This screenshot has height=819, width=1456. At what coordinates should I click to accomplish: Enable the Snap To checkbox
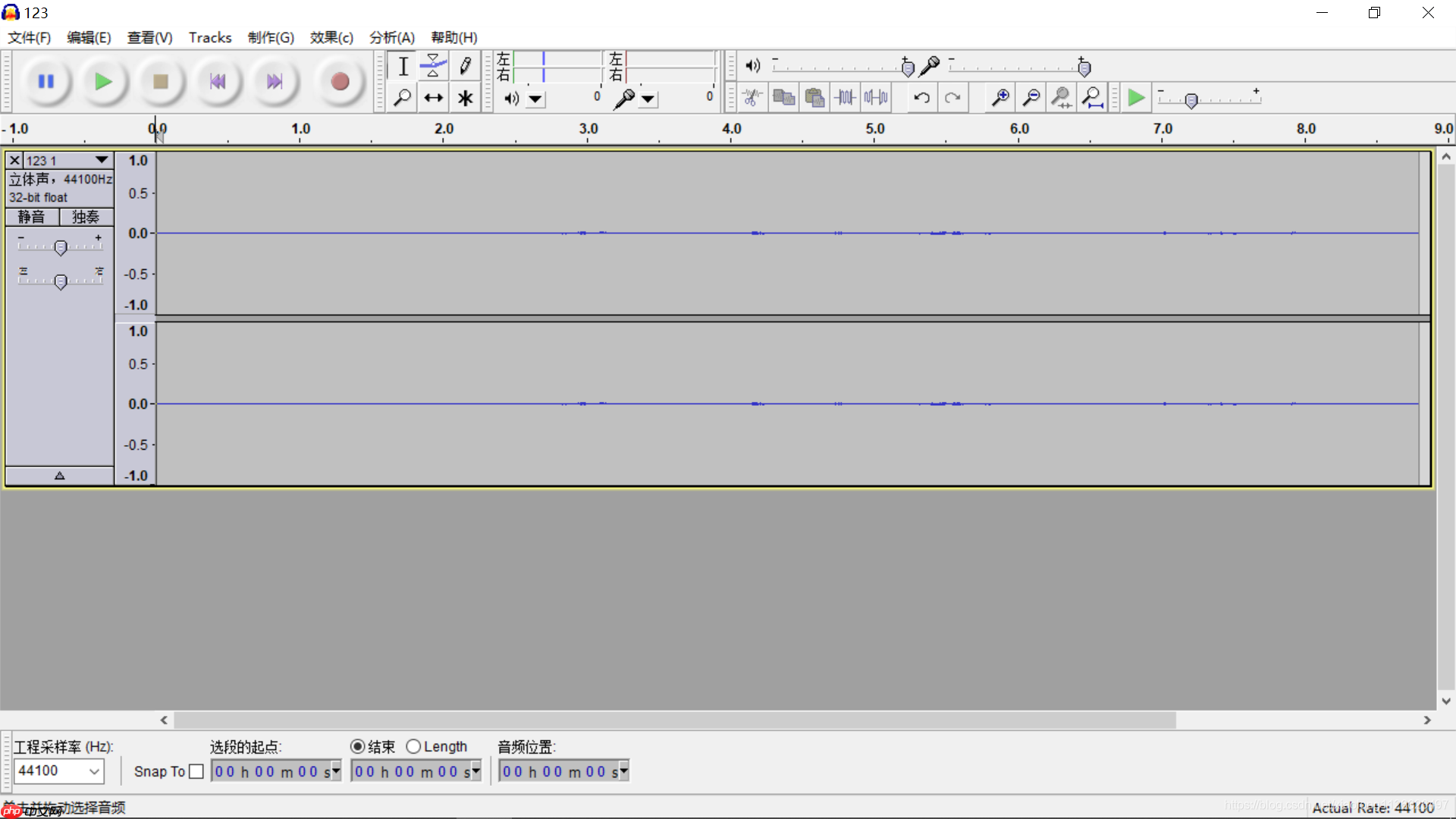click(196, 771)
